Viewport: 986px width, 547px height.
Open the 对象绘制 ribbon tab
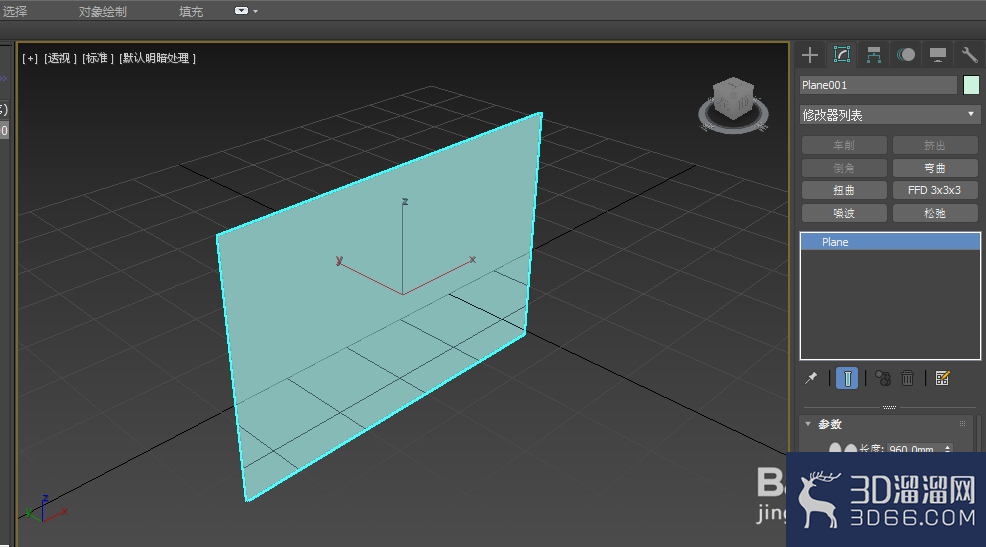102,11
